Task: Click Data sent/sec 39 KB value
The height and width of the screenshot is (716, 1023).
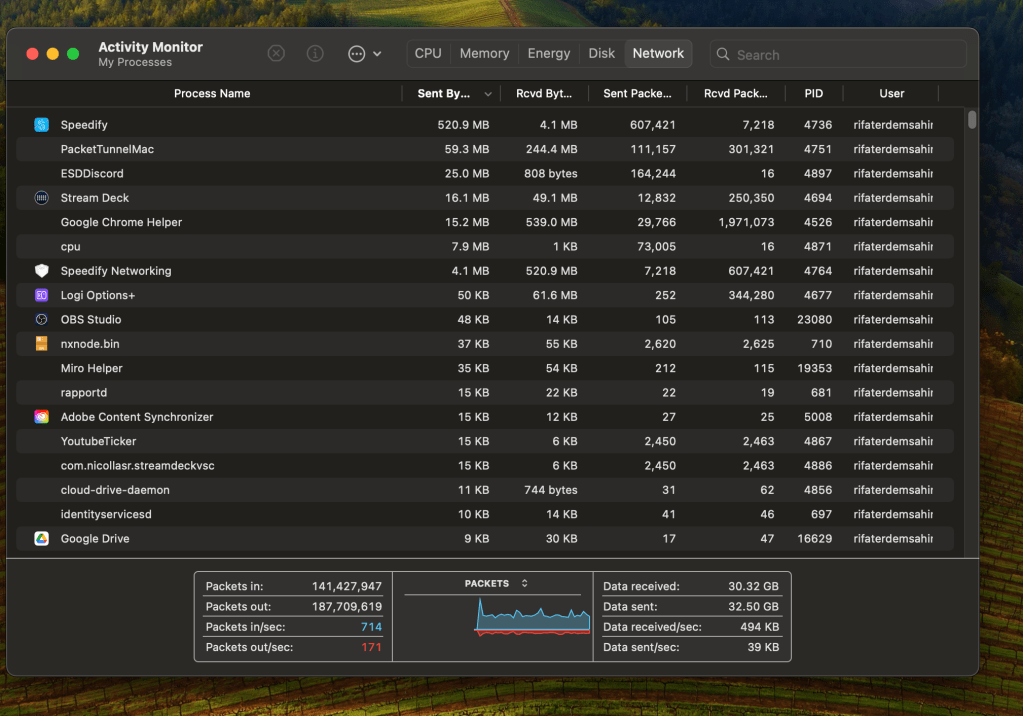Action: [763, 647]
